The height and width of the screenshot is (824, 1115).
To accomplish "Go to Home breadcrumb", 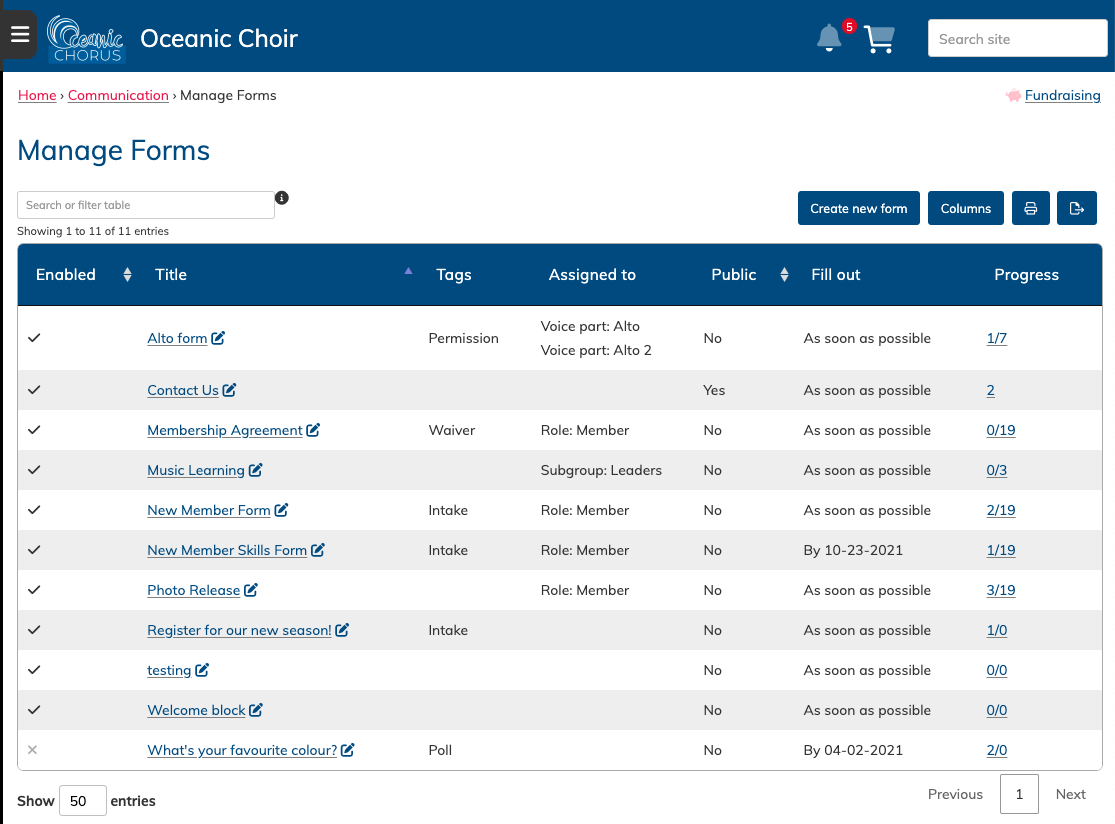I will 37,95.
